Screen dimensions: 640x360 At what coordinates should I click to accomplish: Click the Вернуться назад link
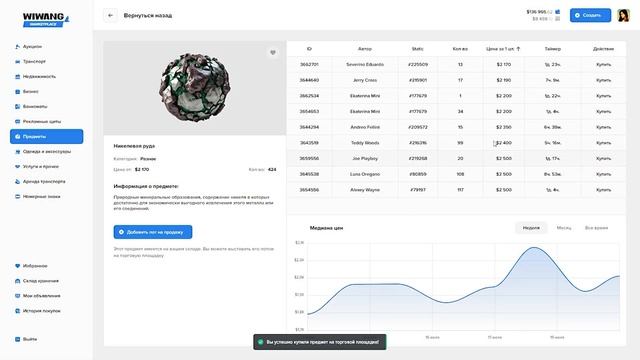coord(148,16)
